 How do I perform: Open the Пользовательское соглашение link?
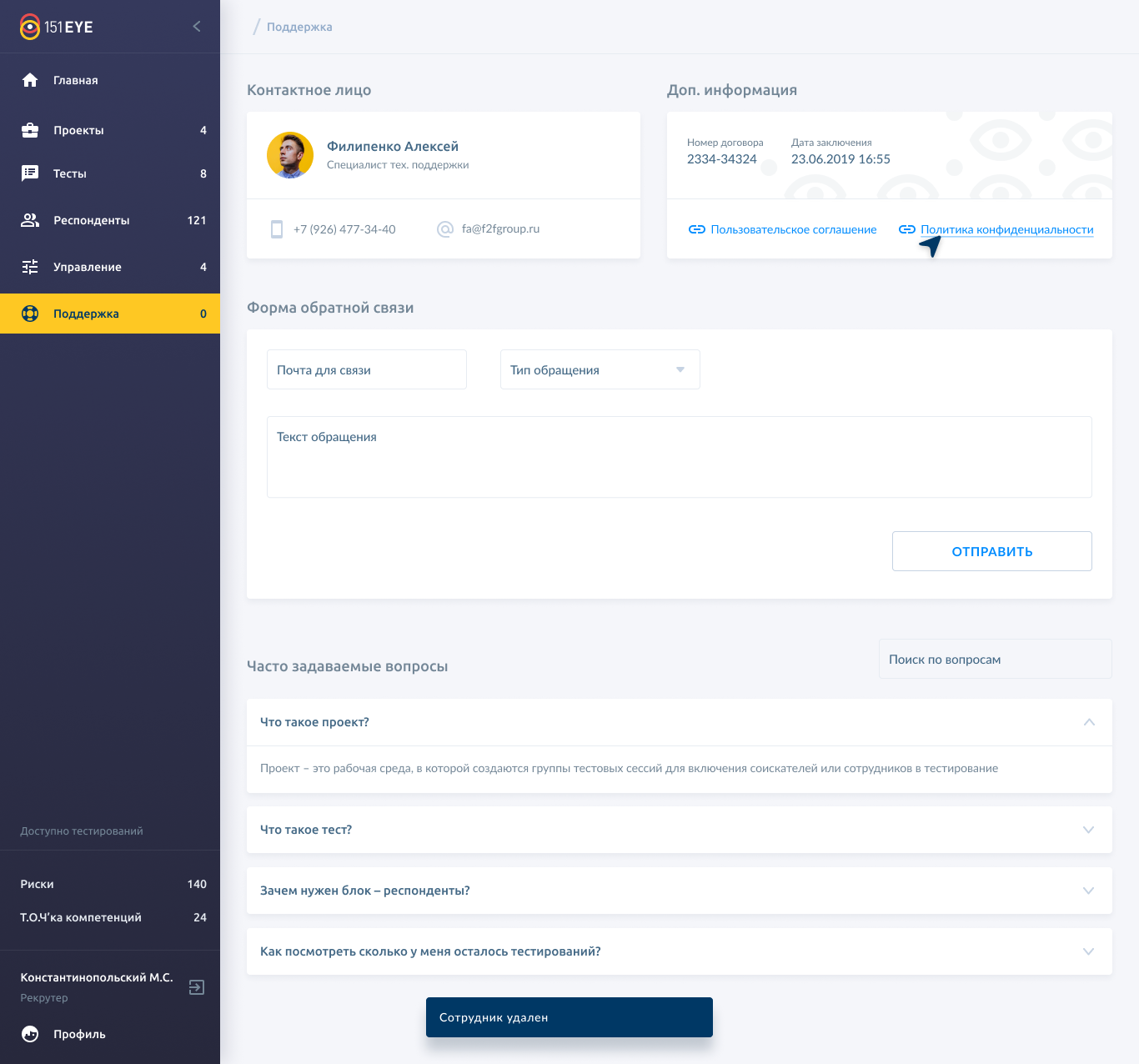pyautogui.click(x=793, y=229)
